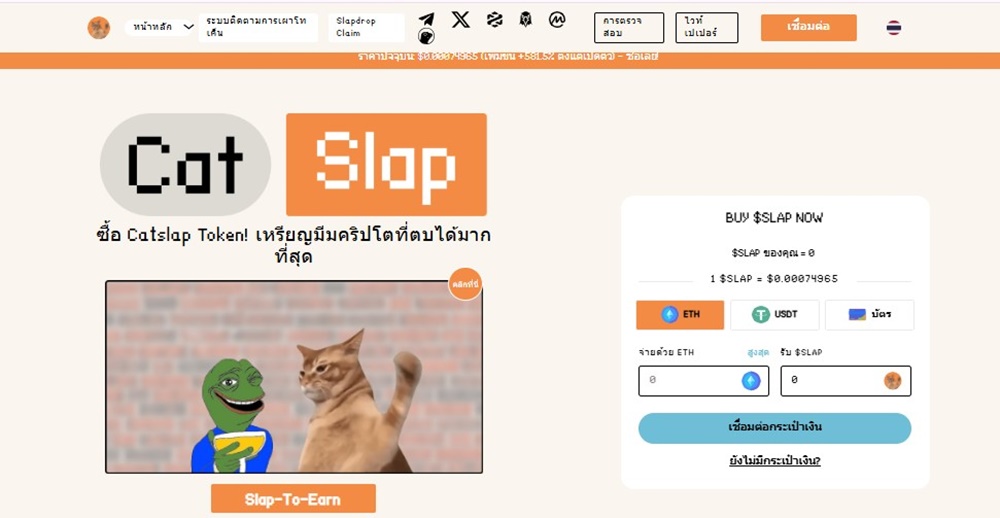This screenshot has height=518, width=1000.
Task: Click the CoinGecko gecko icon
Action: pyautogui.click(x=426, y=37)
